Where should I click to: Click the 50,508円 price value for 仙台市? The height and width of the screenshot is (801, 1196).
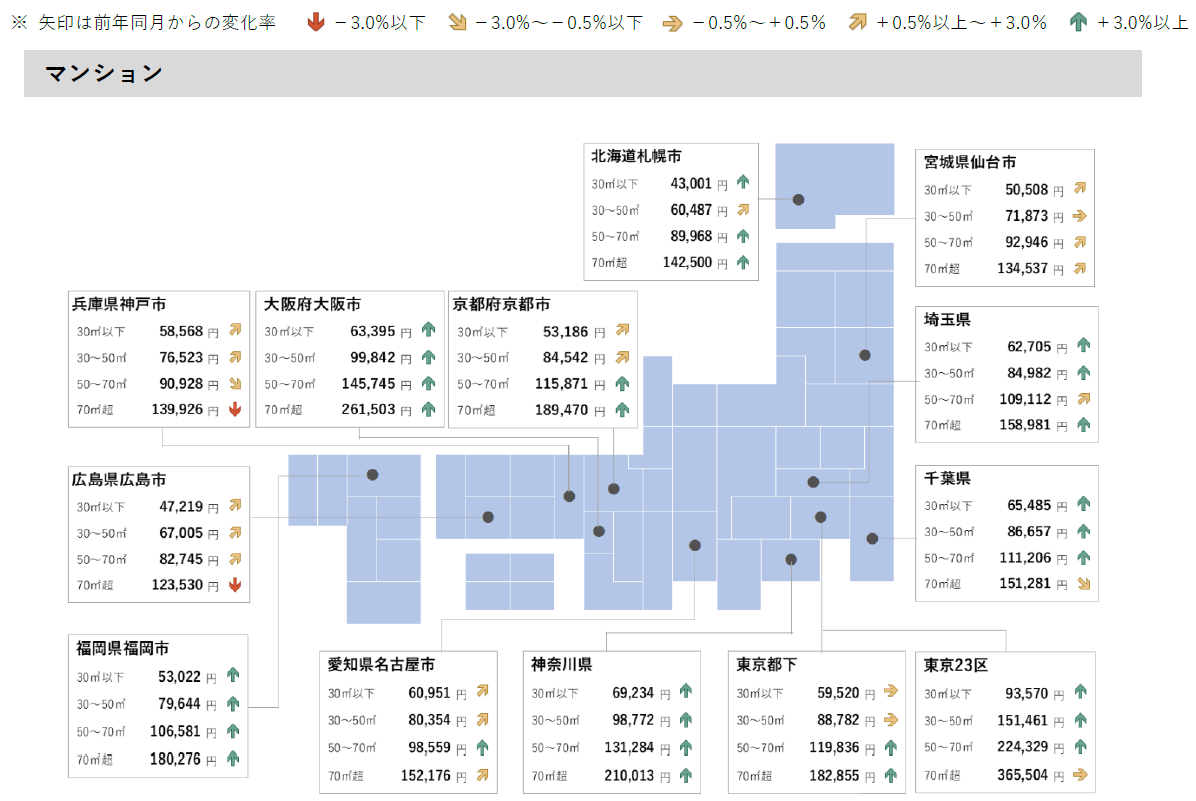pyautogui.click(x=1029, y=188)
